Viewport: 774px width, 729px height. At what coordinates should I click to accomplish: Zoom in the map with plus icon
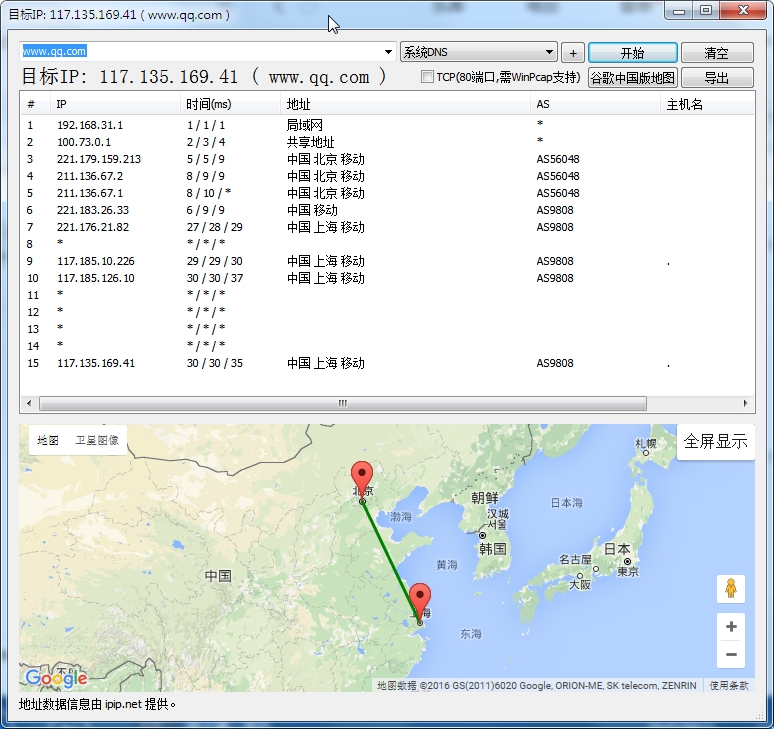point(731,626)
